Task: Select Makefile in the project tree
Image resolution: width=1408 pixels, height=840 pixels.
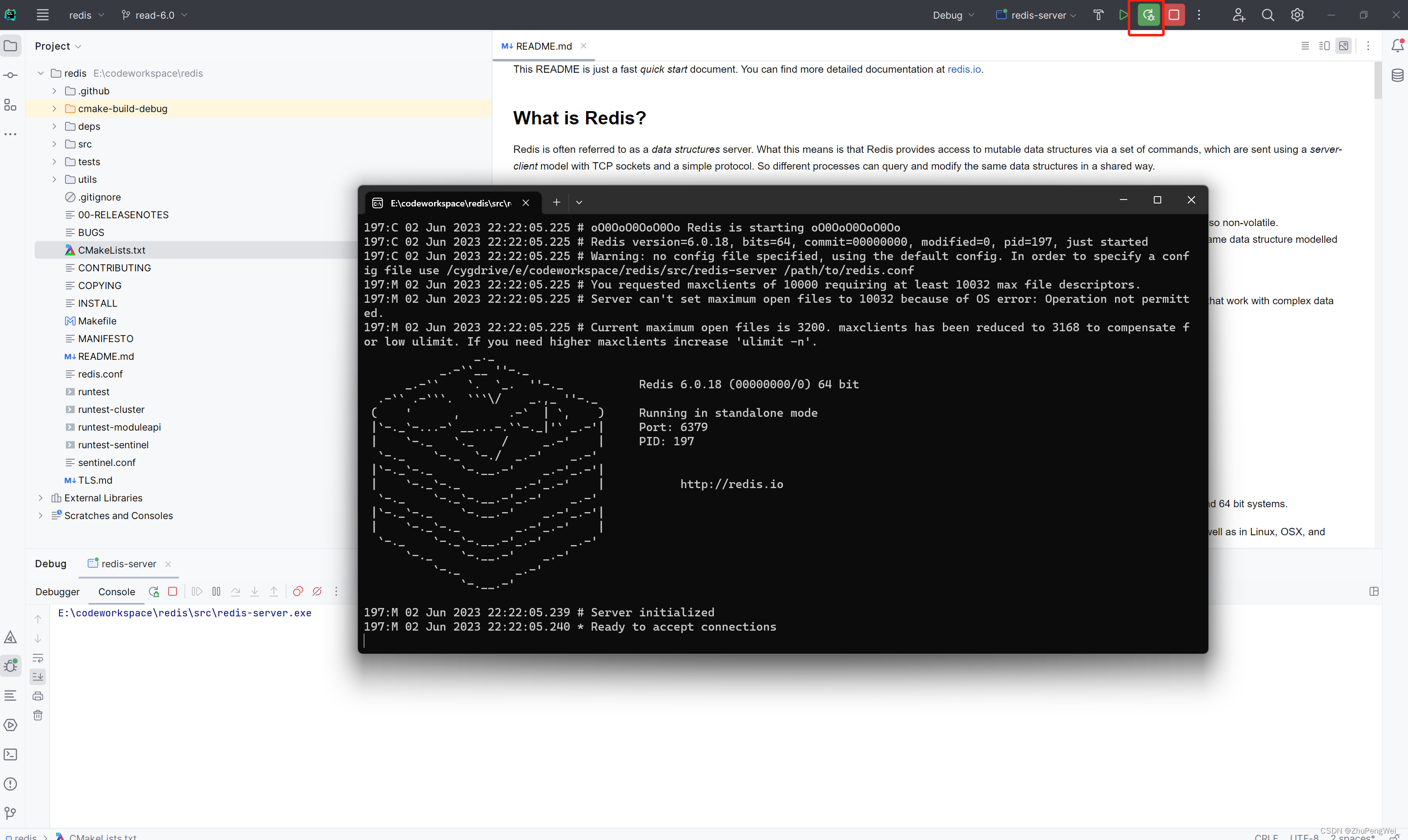Action: coord(97,321)
